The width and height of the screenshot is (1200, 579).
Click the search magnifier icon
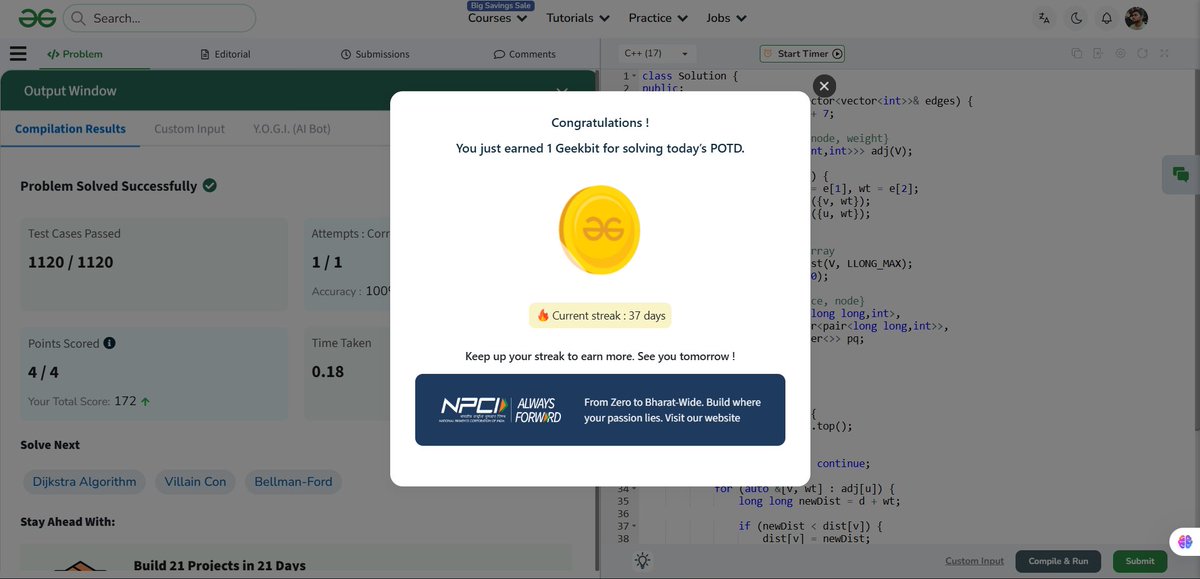[78, 18]
